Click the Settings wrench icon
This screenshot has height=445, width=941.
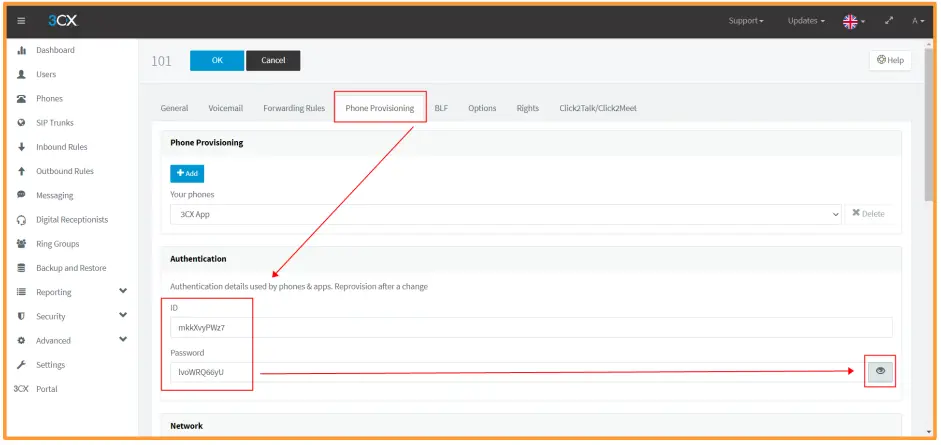coord(22,365)
